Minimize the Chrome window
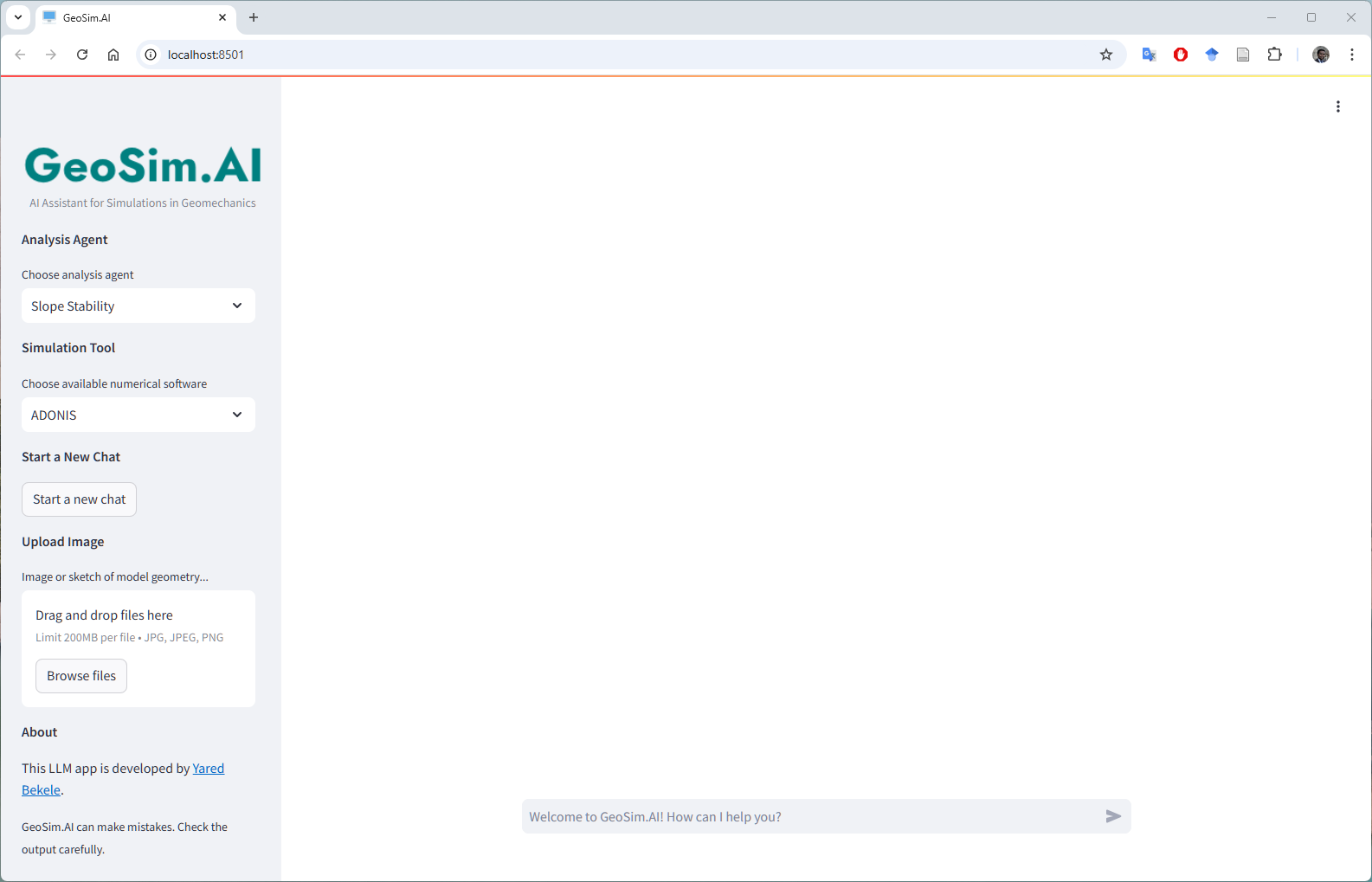 [1272, 17]
